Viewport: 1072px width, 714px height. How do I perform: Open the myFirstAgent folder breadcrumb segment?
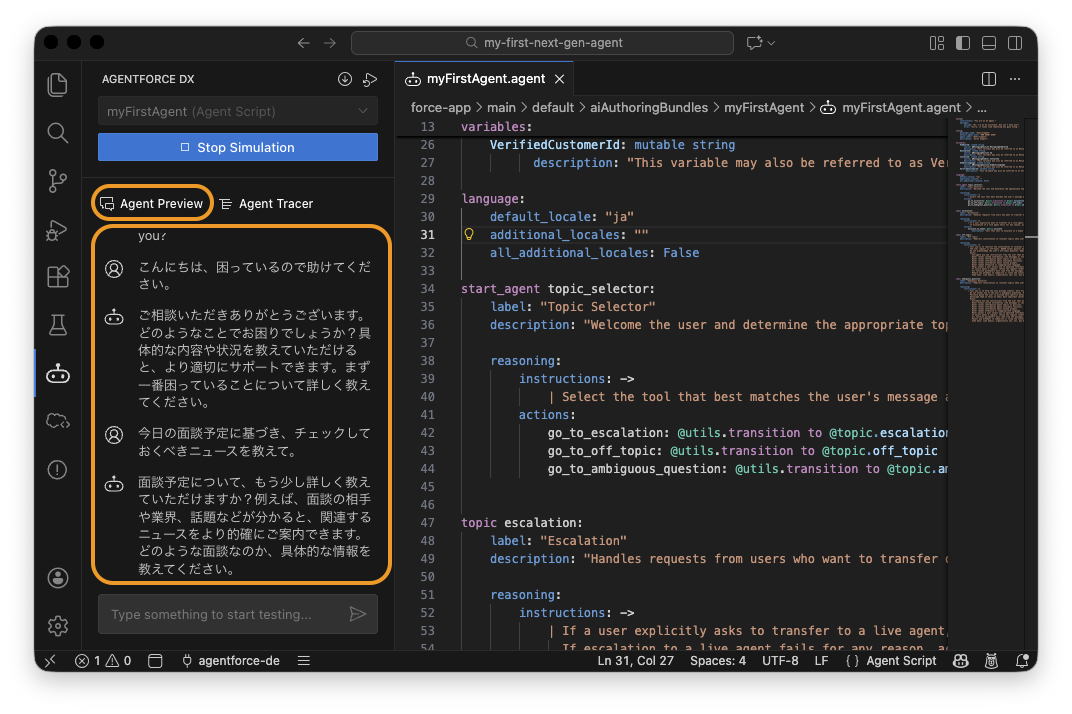coord(764,107)
